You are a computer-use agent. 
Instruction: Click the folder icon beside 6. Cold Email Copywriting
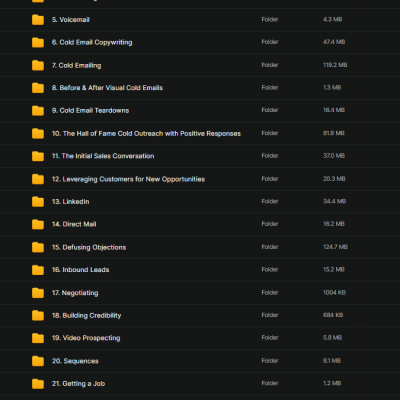tap(38, 42)
